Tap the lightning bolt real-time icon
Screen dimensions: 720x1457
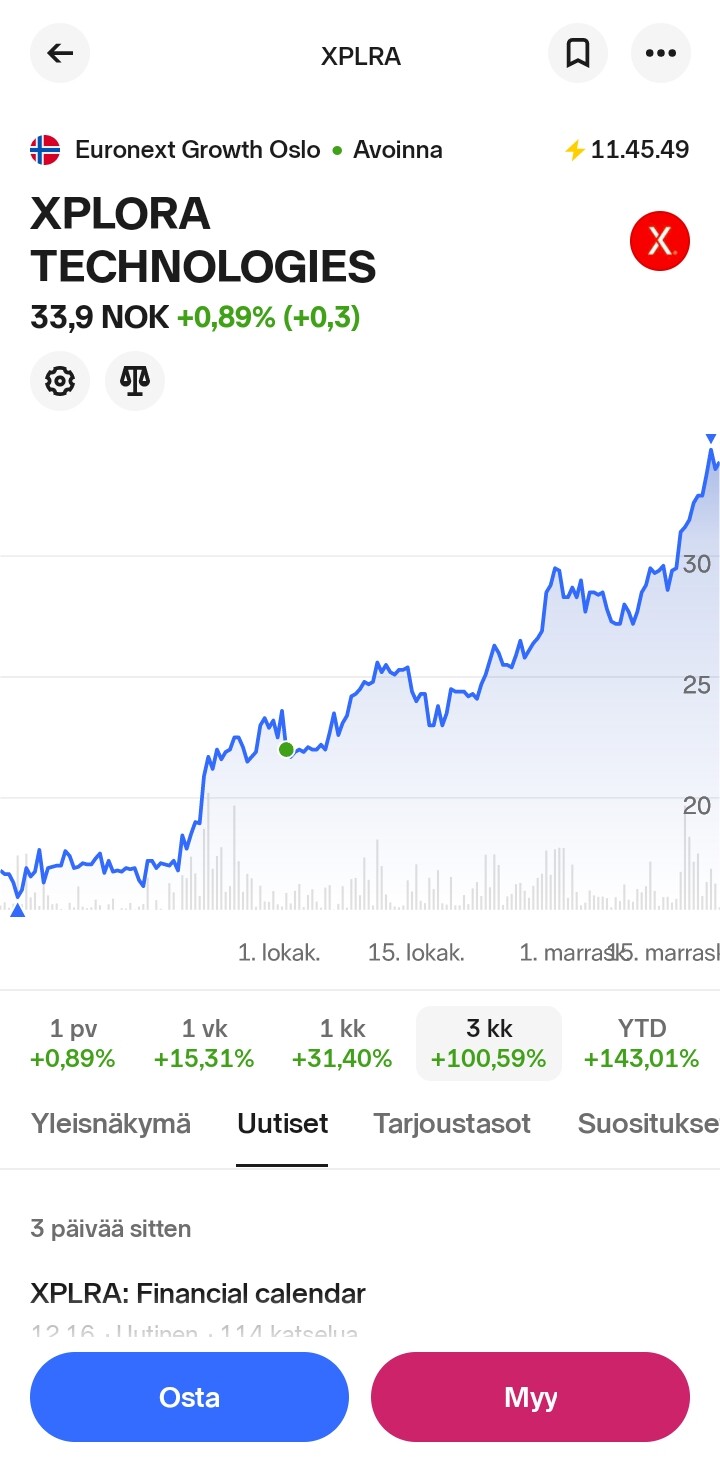574,150
